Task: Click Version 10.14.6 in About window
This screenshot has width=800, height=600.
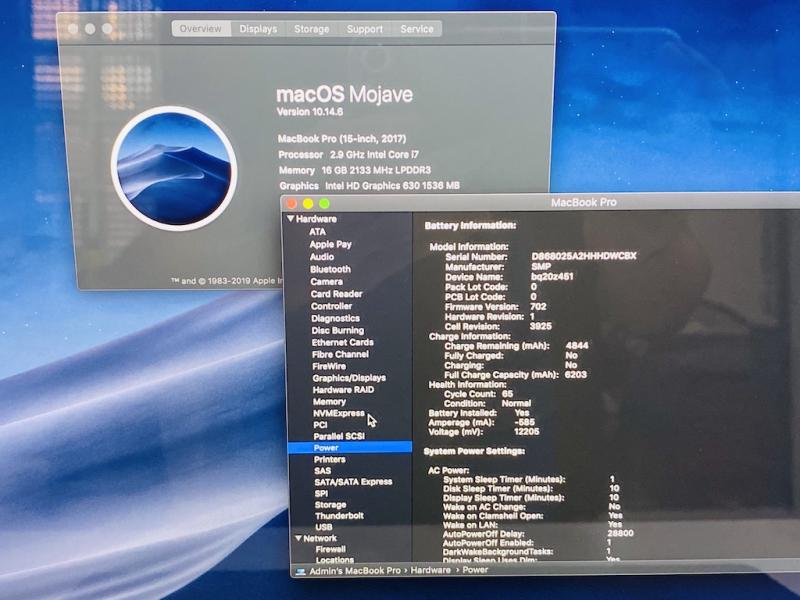Action: [x=310, y=112]
